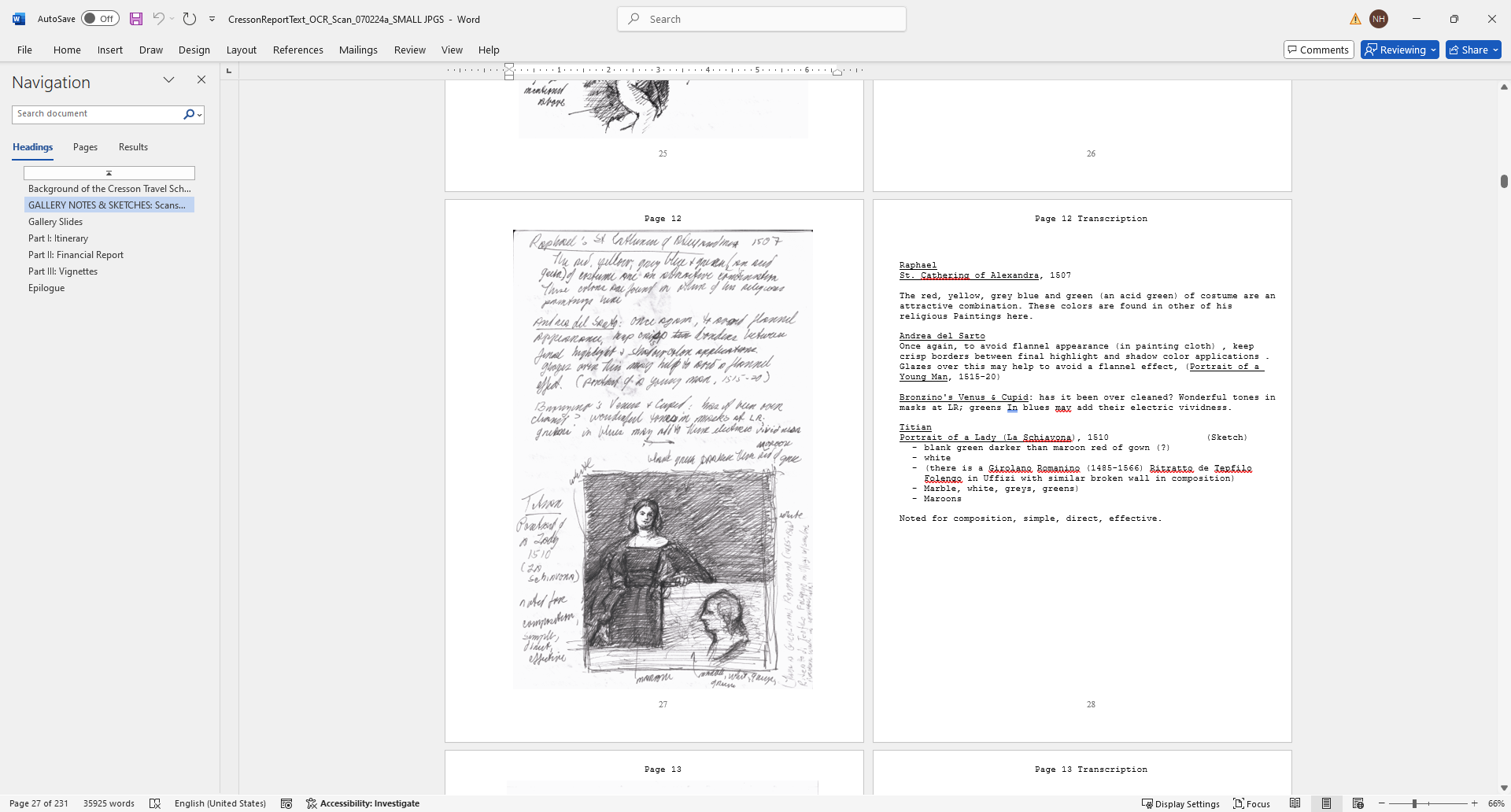Switch to Web Layout view
This screenshot has height=812, width=1511.
[1359, 803]
